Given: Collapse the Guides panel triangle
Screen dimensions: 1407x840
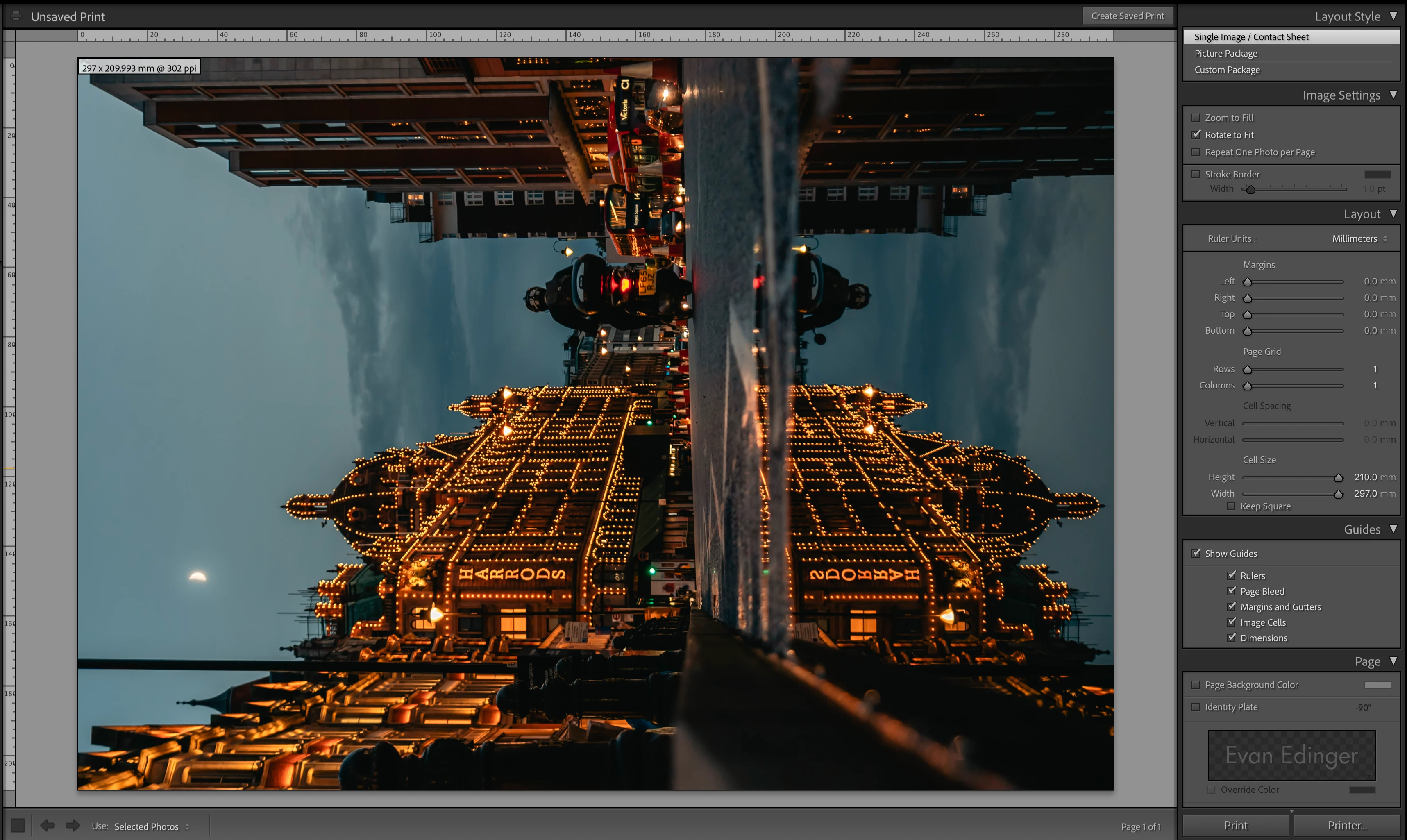Looking at the screenshot, I should tap(1393, 529).
